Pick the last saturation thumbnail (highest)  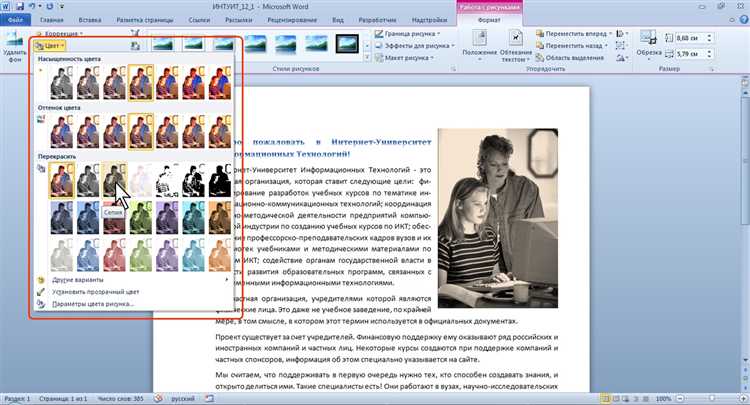pyautogui.click(x=220, y=83)
